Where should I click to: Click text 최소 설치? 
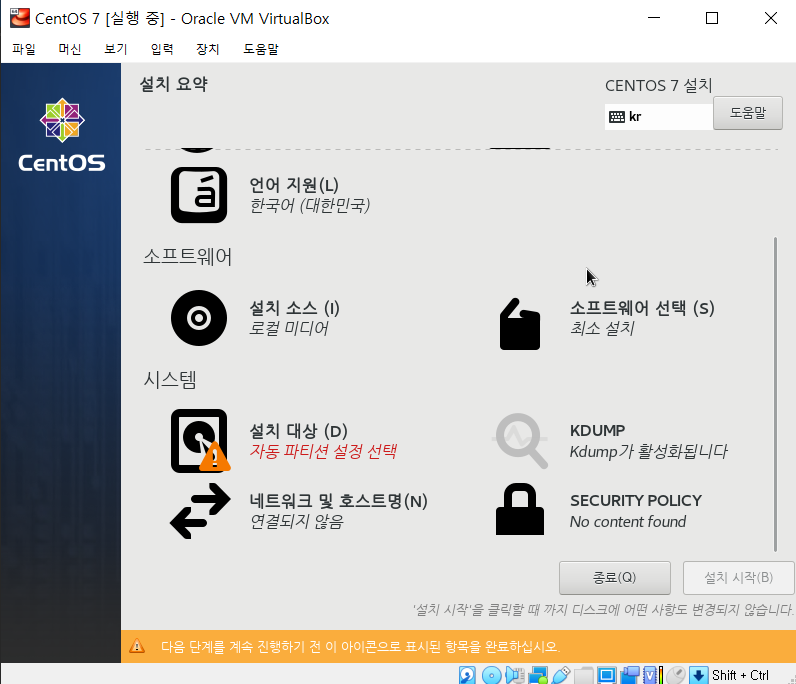tap(602, 328)
